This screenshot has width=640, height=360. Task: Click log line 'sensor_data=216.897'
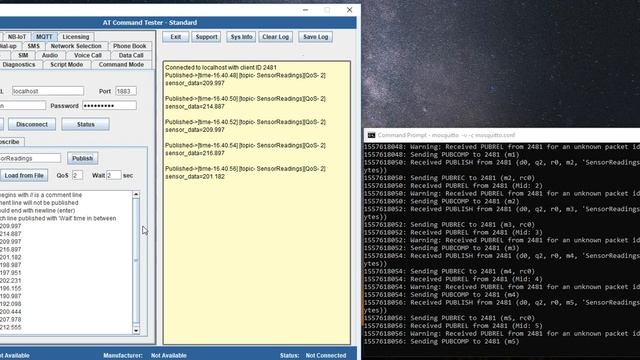click(x=195, y=153)
